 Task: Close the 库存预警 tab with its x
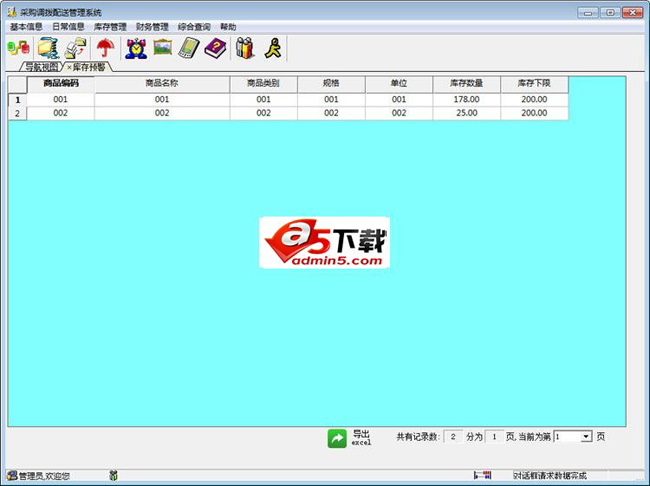[69, 67]
